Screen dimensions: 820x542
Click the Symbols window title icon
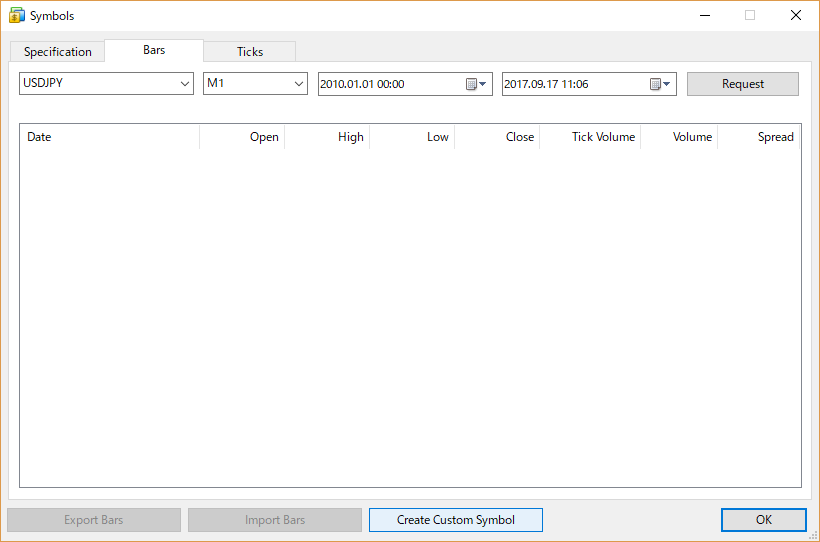coord(16,16)
